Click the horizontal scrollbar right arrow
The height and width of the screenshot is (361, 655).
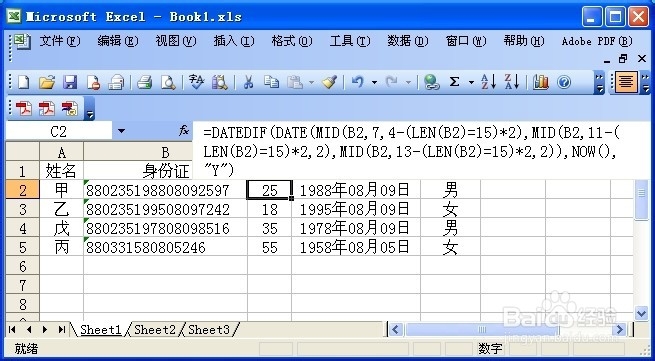pyautogui.click(x=620, y=330)
